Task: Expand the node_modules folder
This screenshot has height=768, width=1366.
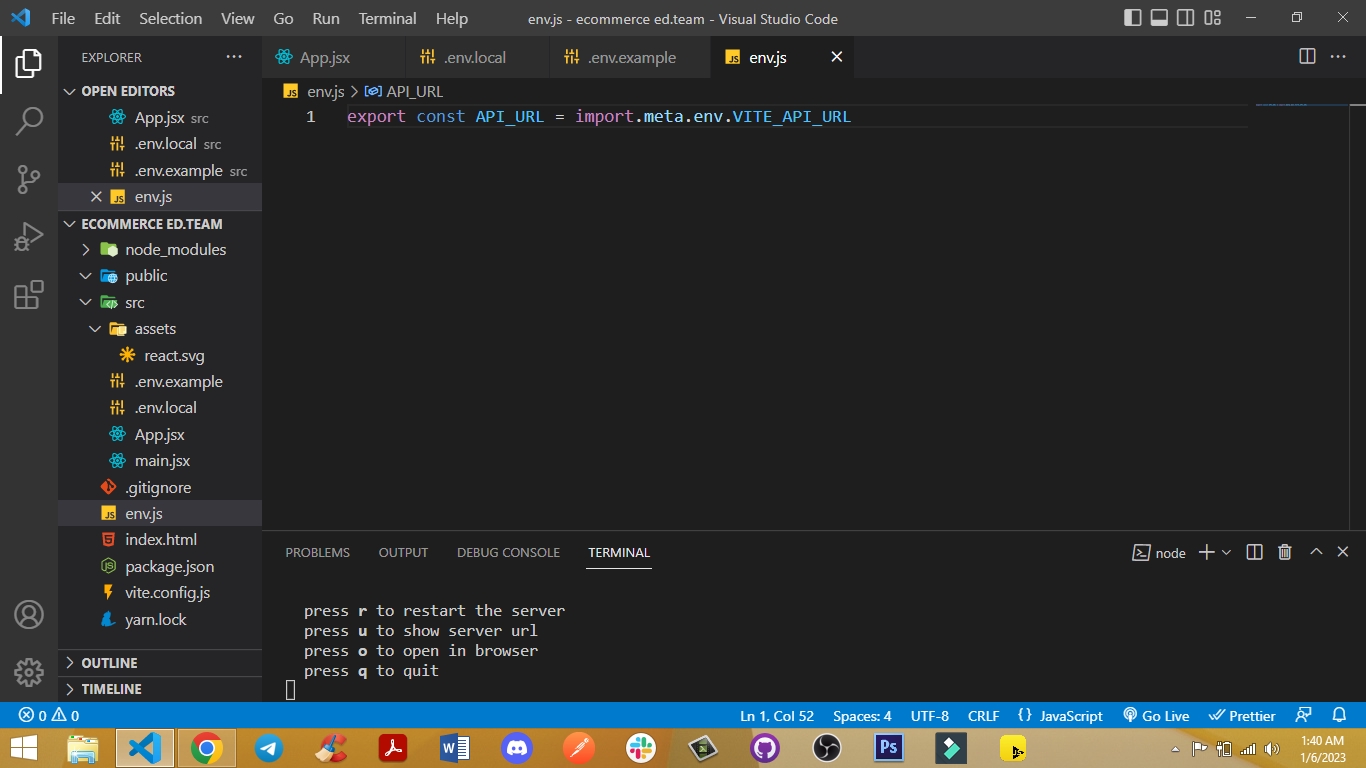Action: point(175,249)
